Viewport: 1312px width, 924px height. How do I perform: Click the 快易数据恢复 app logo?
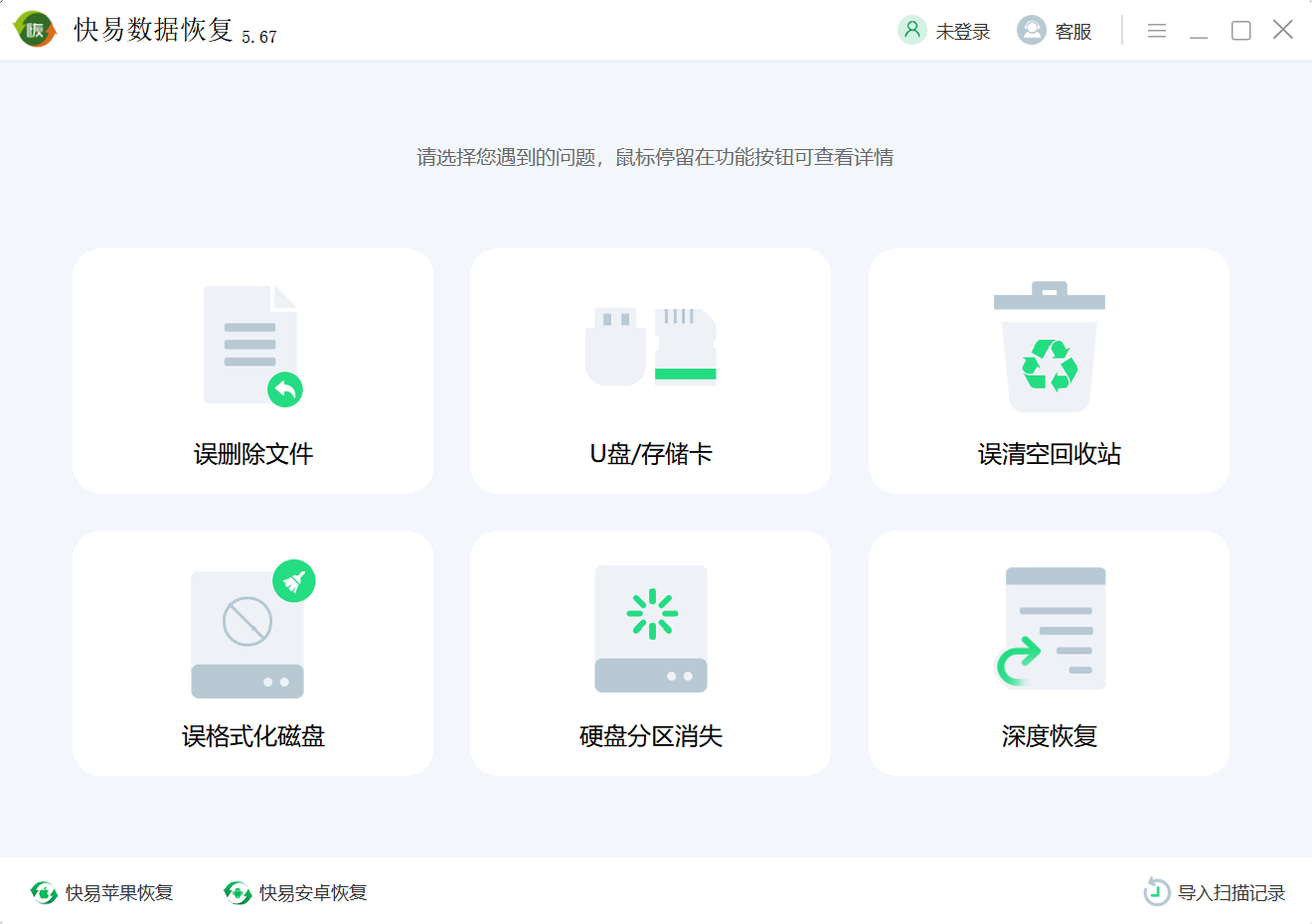35,30
